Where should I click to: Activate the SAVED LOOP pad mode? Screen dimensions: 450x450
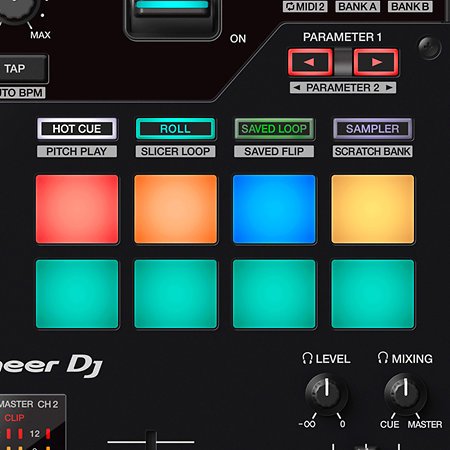(274, 129)
